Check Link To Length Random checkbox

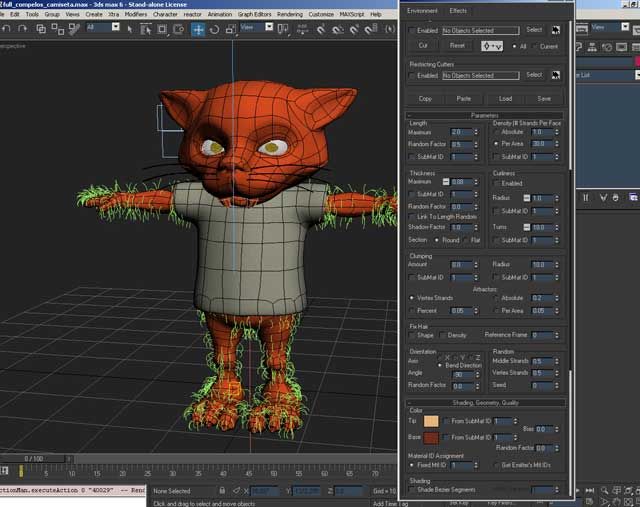[x=412, y=217]
